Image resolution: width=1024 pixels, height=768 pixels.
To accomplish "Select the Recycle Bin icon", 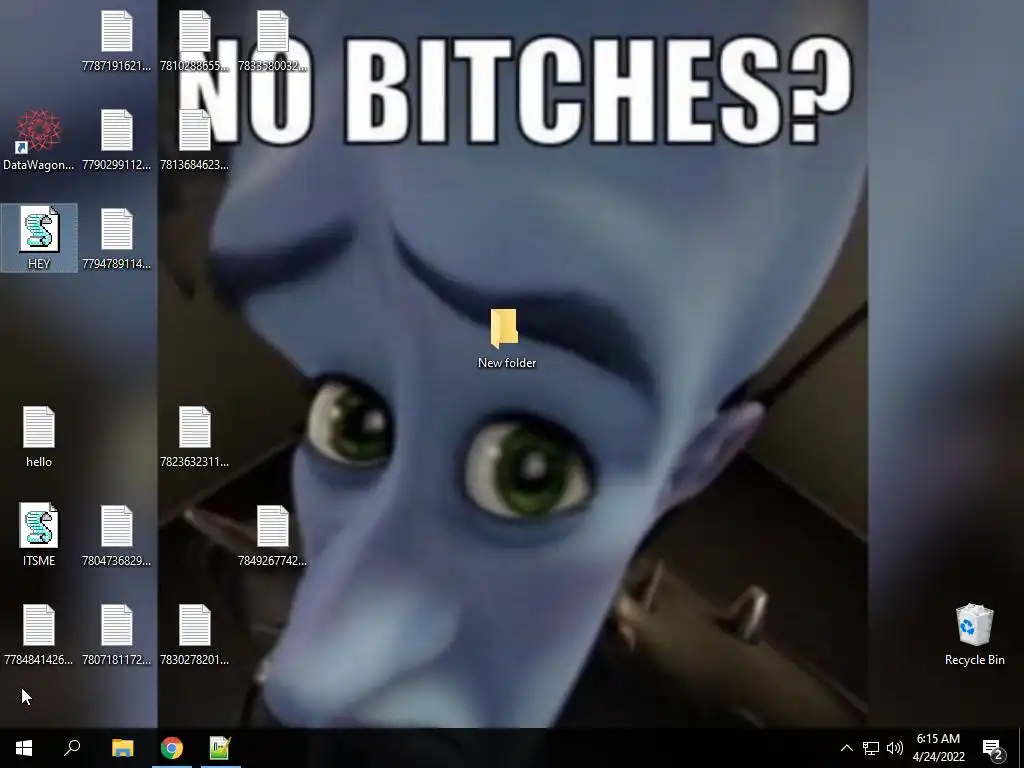I will [x=974, y=625].
